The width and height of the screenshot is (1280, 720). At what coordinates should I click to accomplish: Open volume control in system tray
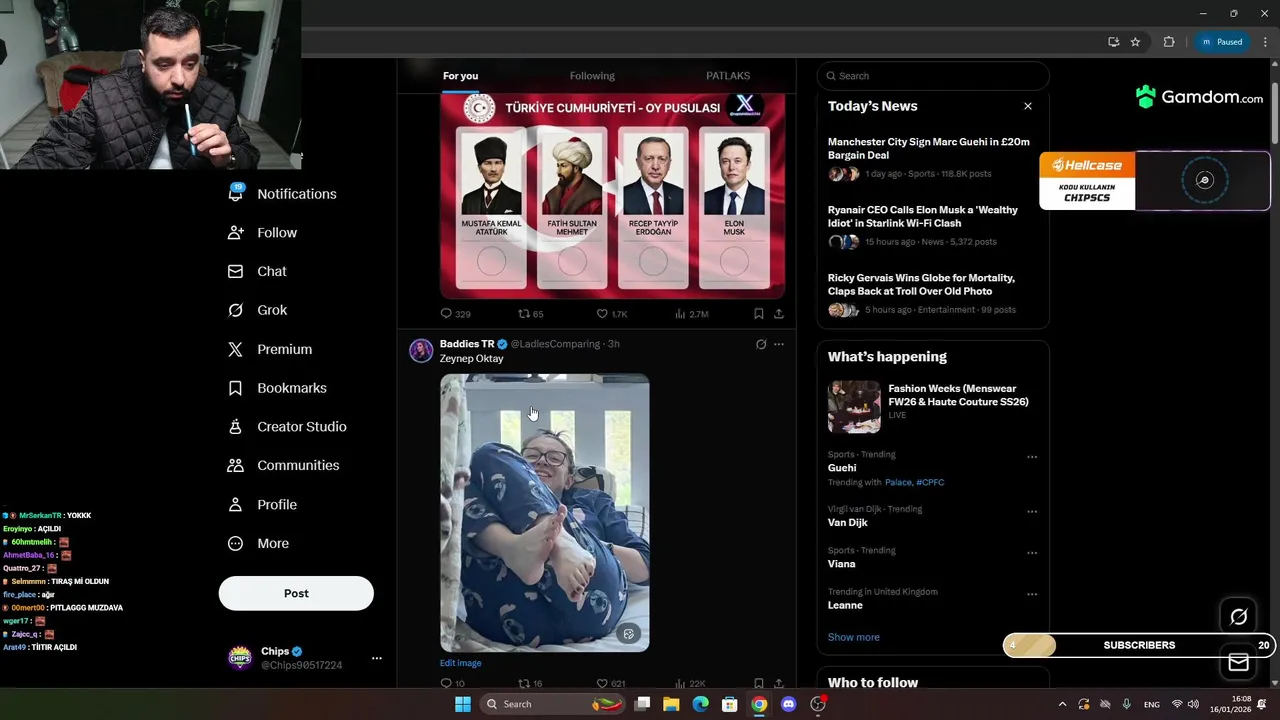[x=1193, y=704]
